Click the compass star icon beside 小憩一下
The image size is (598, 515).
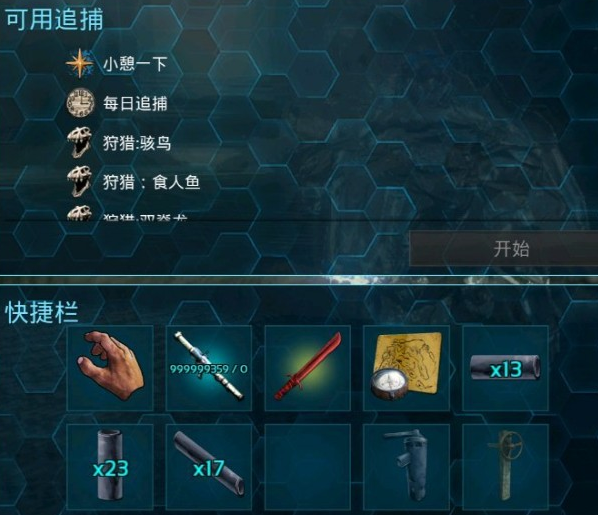pos(79,63)
